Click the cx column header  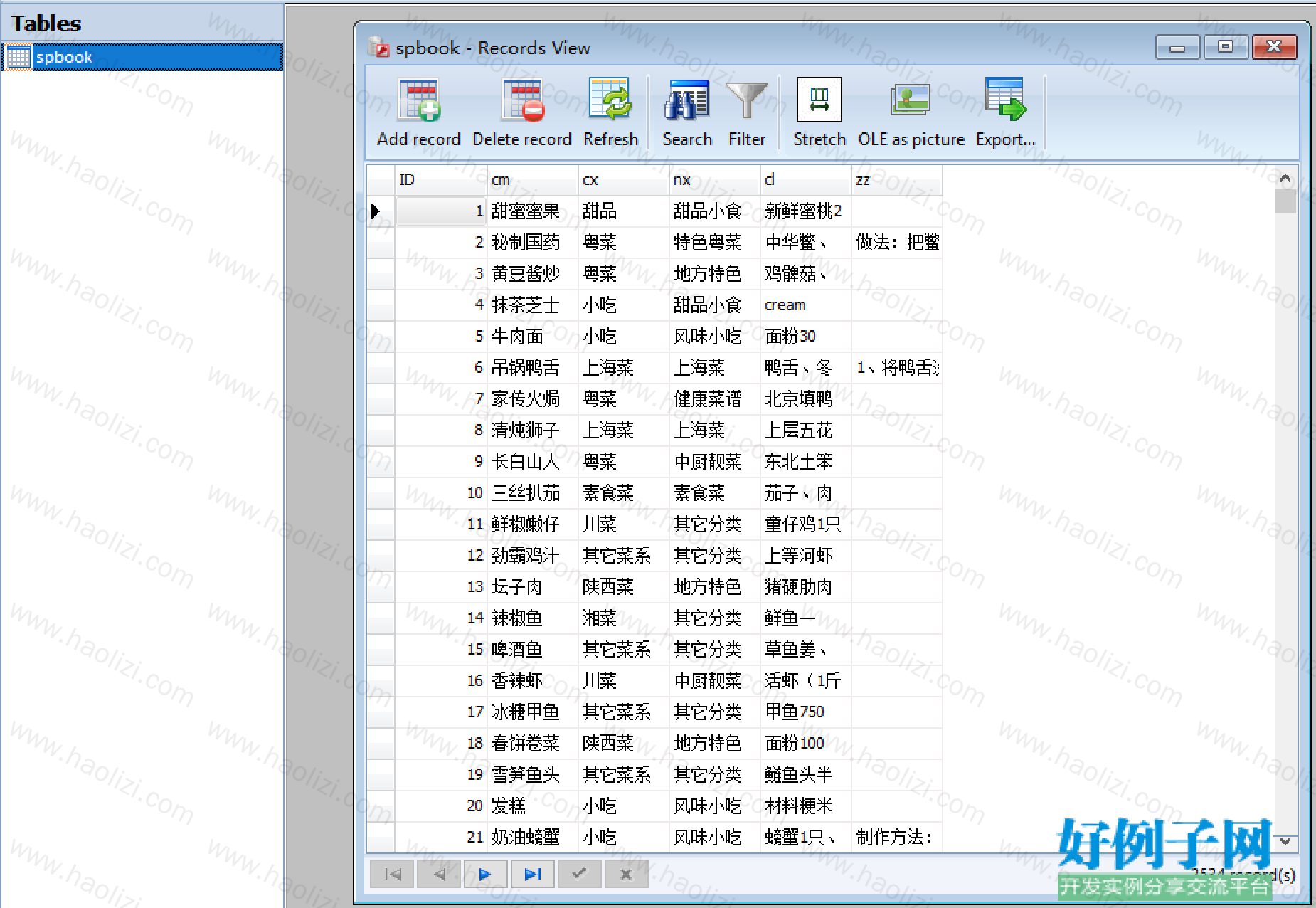click(624, 180)
